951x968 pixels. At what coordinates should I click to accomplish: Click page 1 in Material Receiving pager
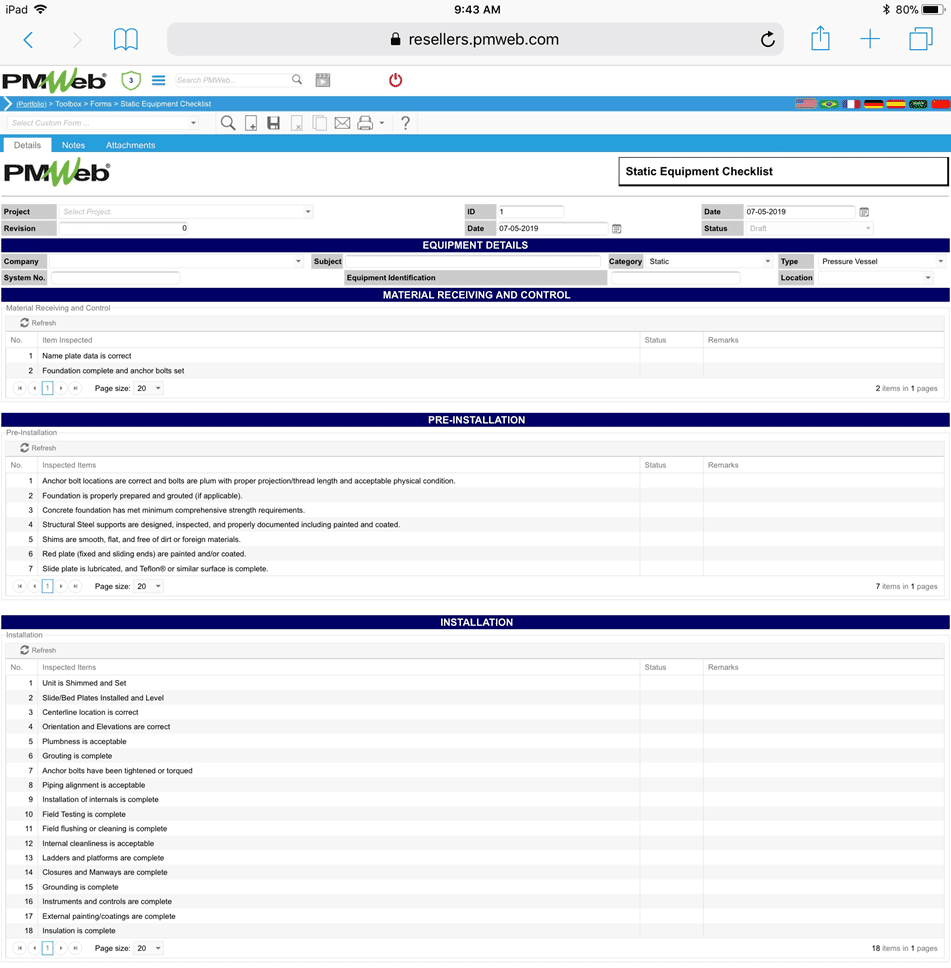[x=48, y=388]
